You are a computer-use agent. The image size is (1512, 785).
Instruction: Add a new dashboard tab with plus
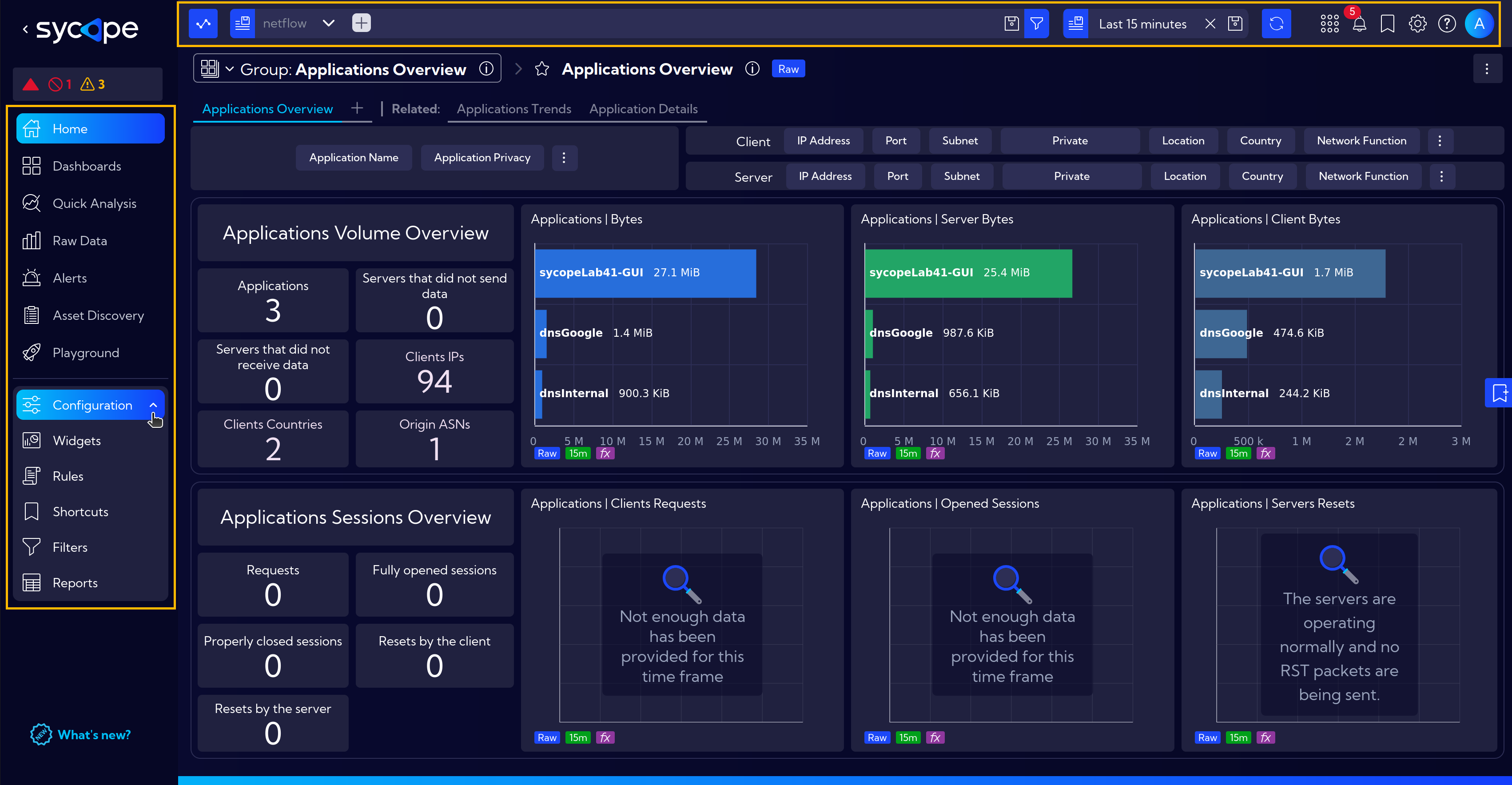pos(357,108)
